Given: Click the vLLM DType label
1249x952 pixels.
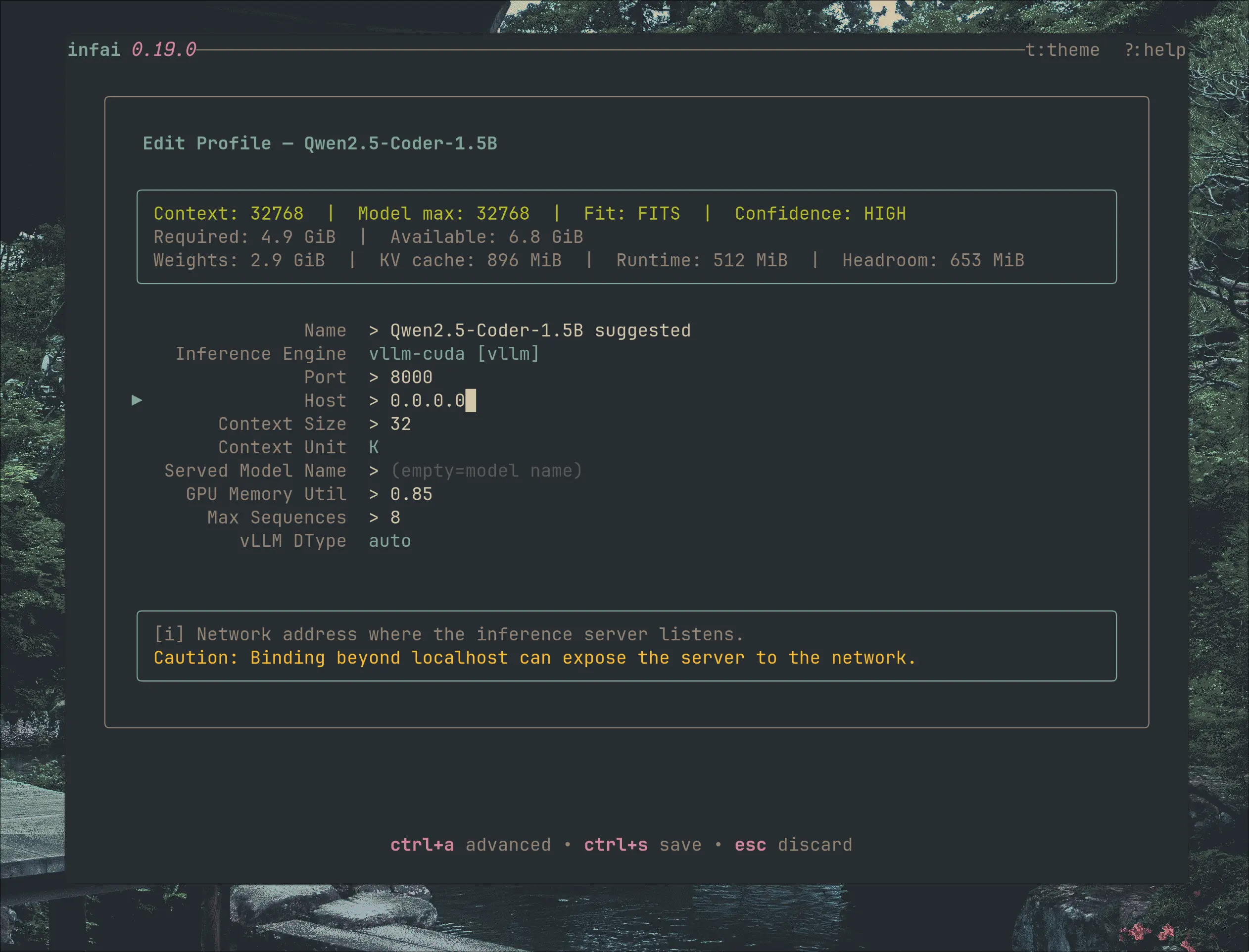Looking at the screenshot, I should tap(293, 541).
